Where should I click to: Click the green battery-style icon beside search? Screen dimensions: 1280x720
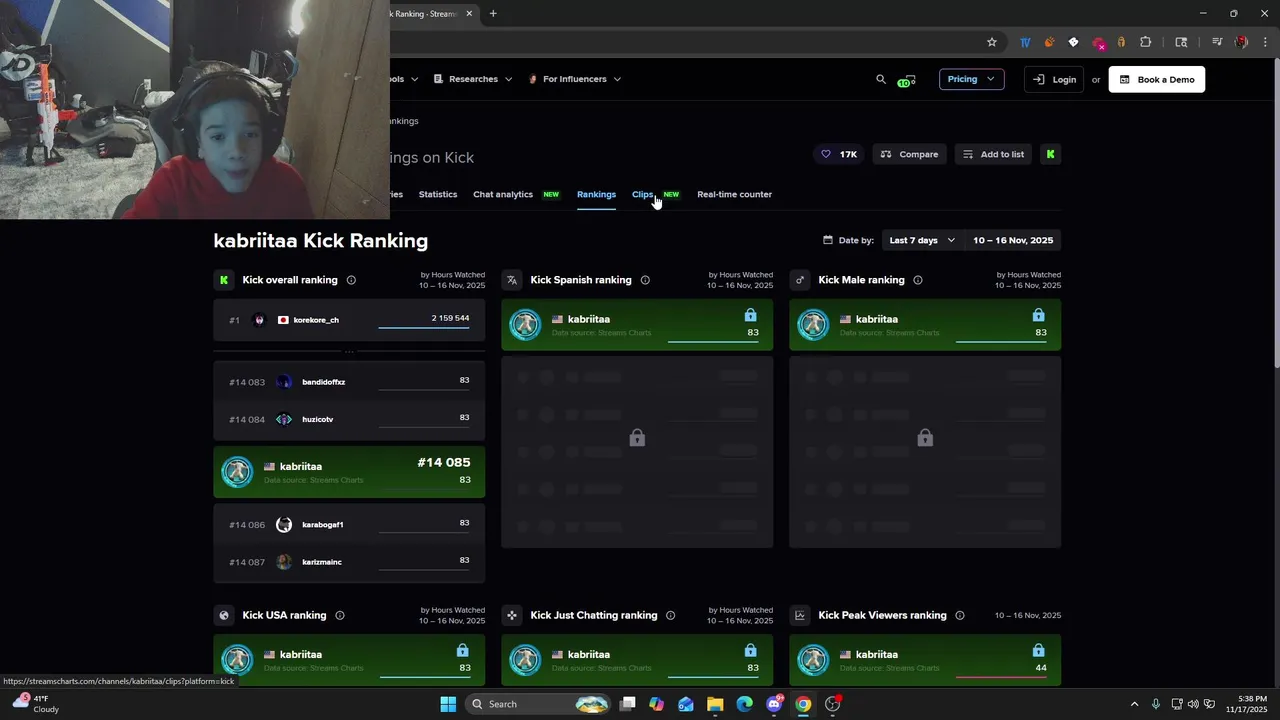pyautogui.click(x=907, y=80)
